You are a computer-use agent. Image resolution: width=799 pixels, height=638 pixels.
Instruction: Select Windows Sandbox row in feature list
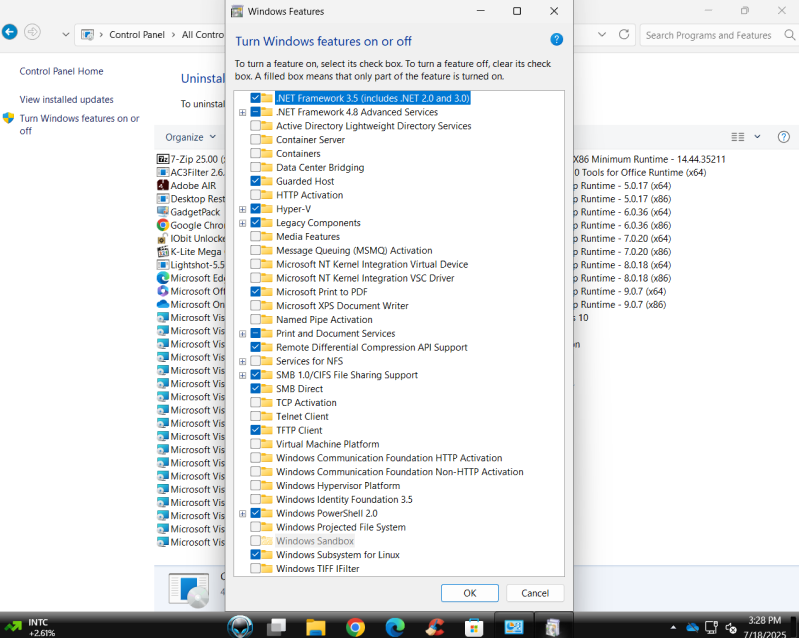(x=314, y=541)
